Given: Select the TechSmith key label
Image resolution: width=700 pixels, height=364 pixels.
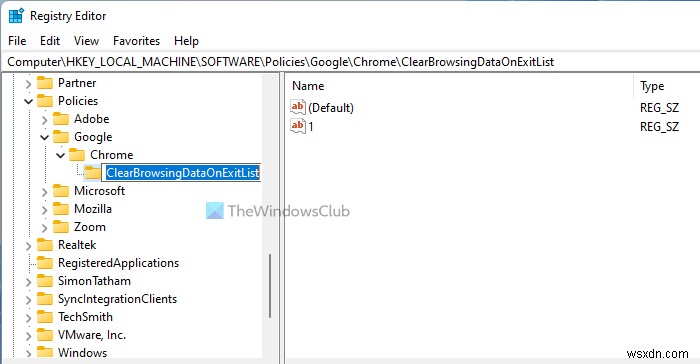Looking at the screenshot, I should [x=85, y=317].
